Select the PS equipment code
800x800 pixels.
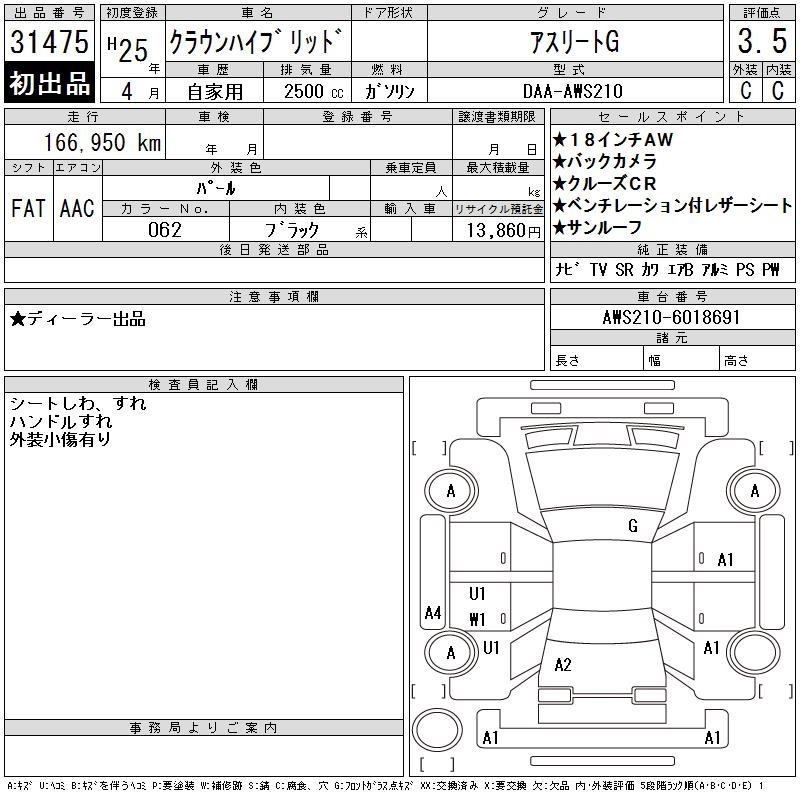point(745,269)
